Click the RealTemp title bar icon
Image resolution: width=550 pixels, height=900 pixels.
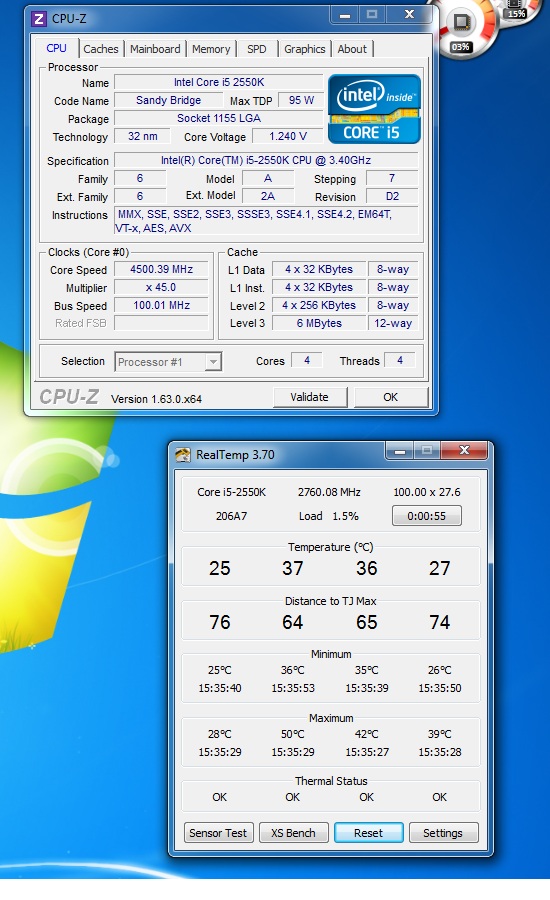click(183, 455)
